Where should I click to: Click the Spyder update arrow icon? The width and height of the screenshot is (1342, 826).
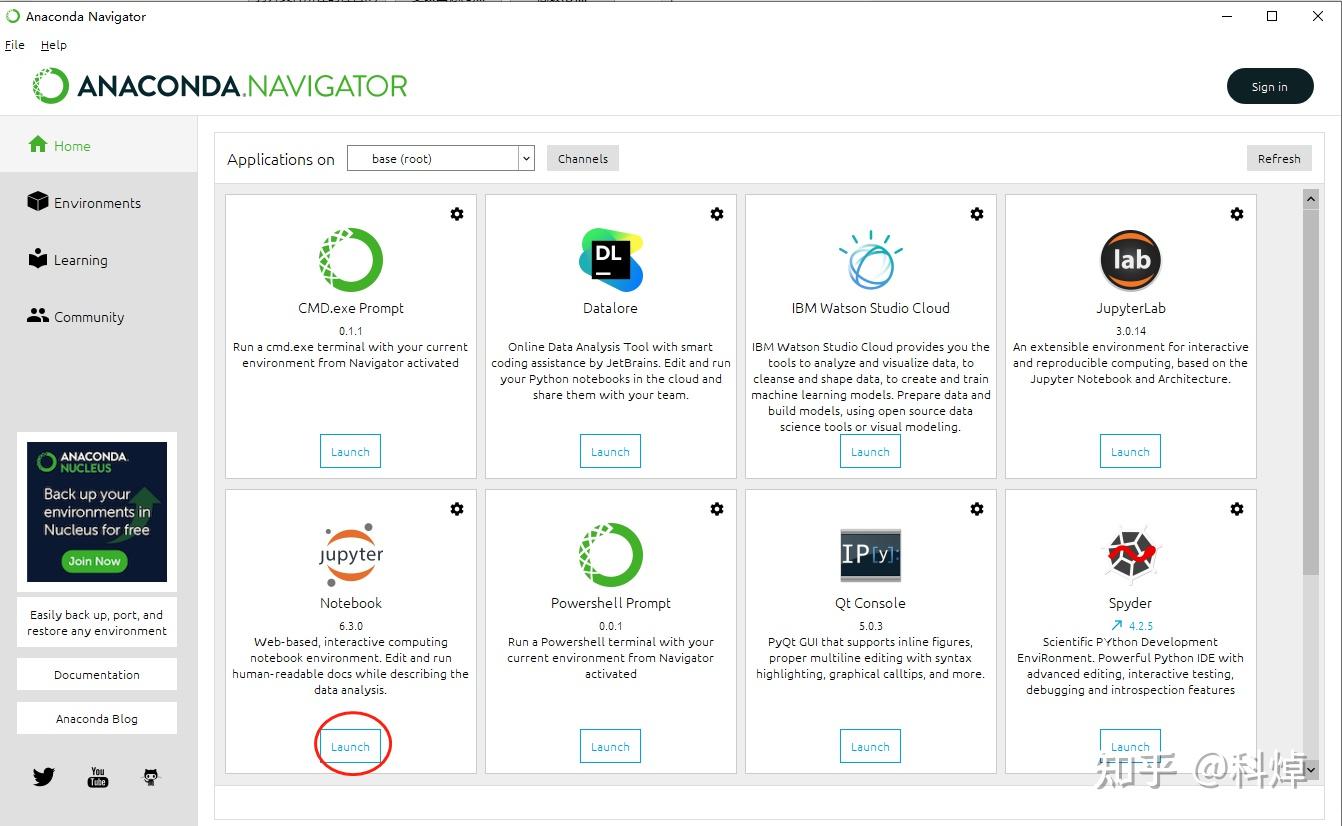[x=1116, y=626]
